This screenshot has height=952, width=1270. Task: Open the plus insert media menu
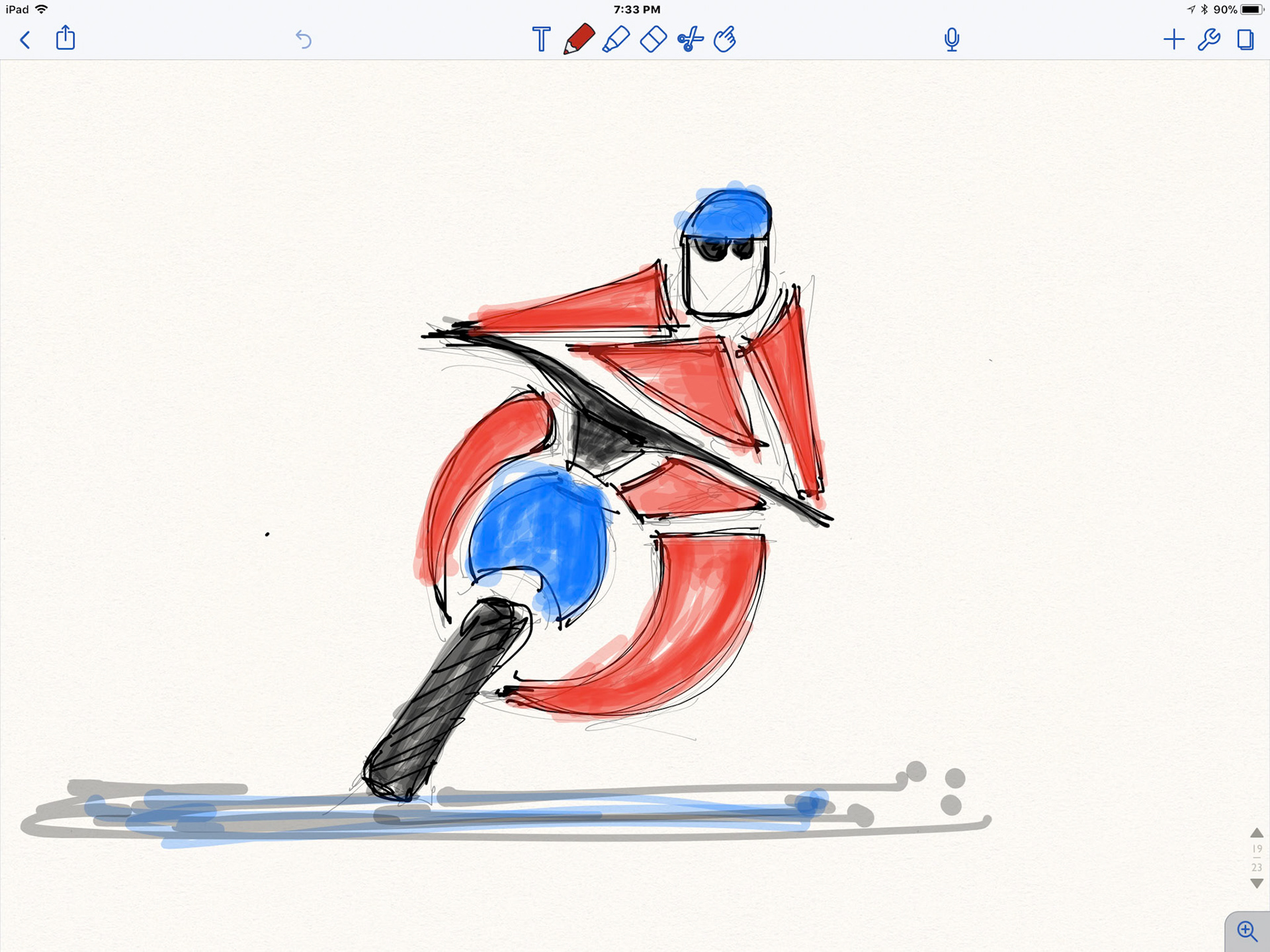(x=1173, y=40)
